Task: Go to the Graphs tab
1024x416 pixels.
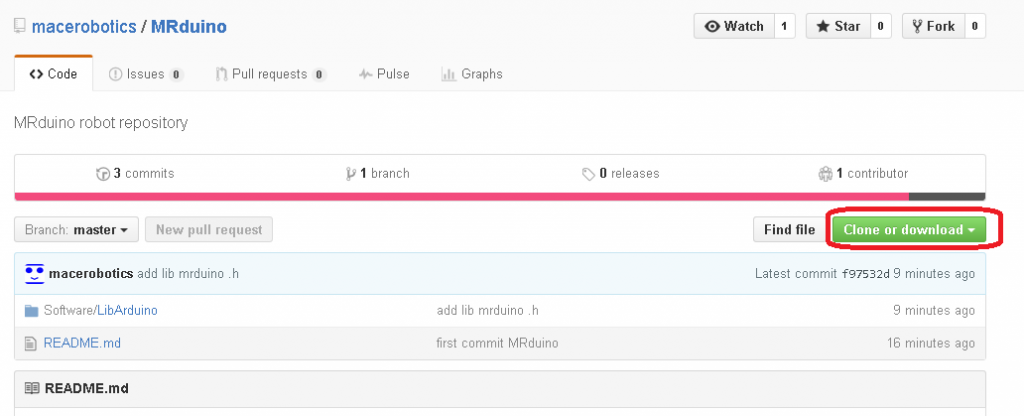Action: click(x=473, y=74)
